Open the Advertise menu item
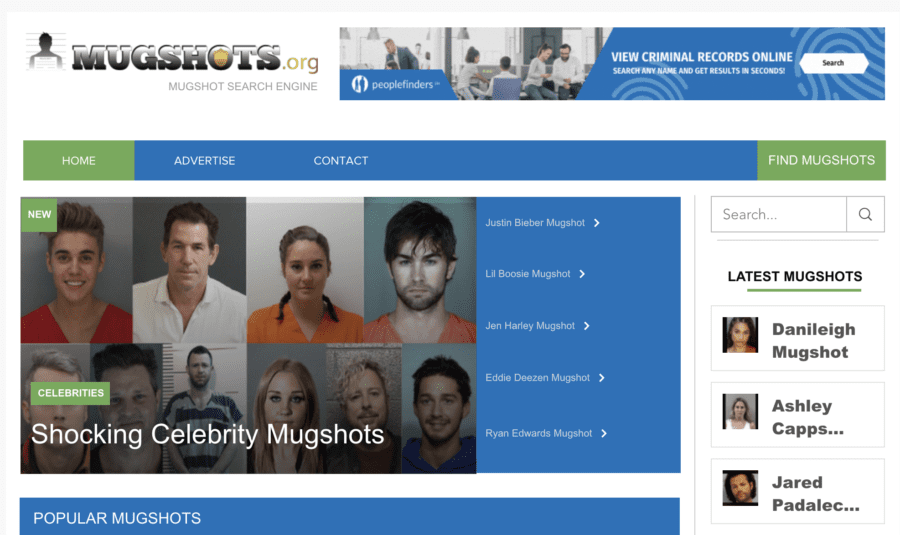Screen dimensions: 900x535 click(x=204, y=161)
